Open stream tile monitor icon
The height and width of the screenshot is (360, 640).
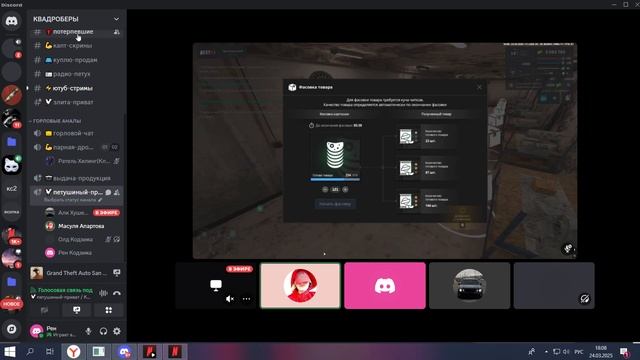click(x=216, y=284)
